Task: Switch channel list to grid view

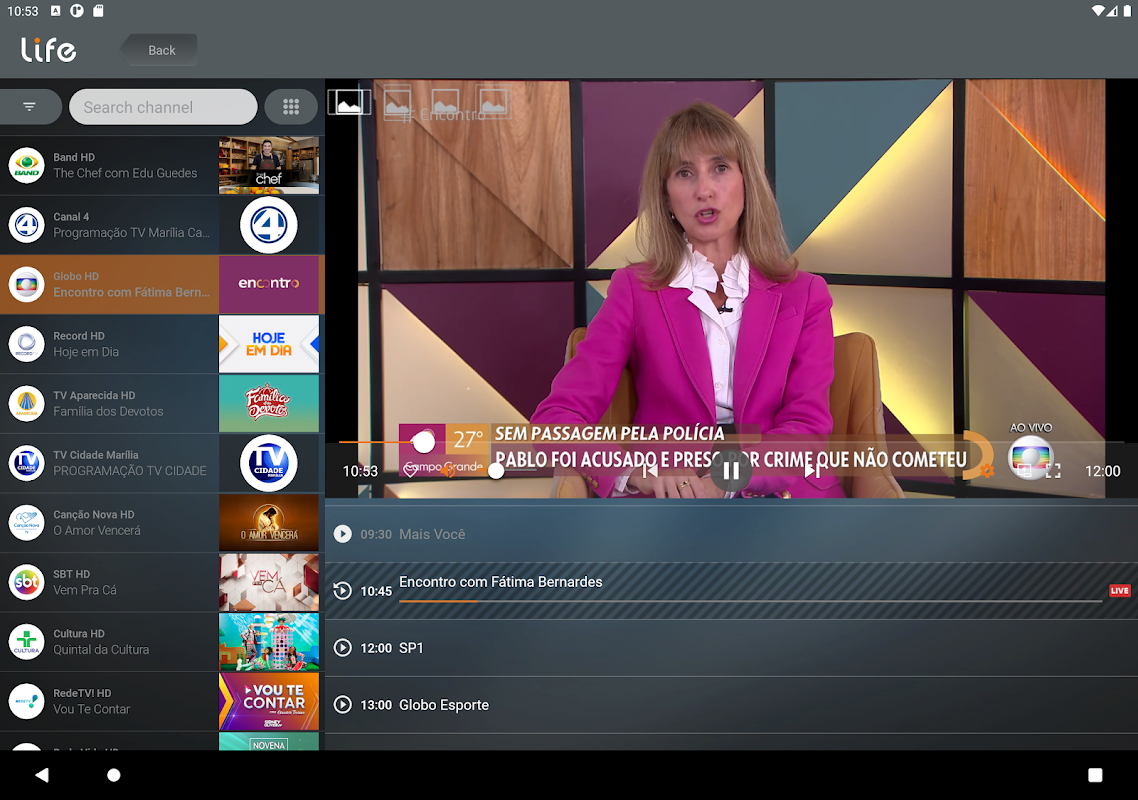Action: [x=291, y=107]
